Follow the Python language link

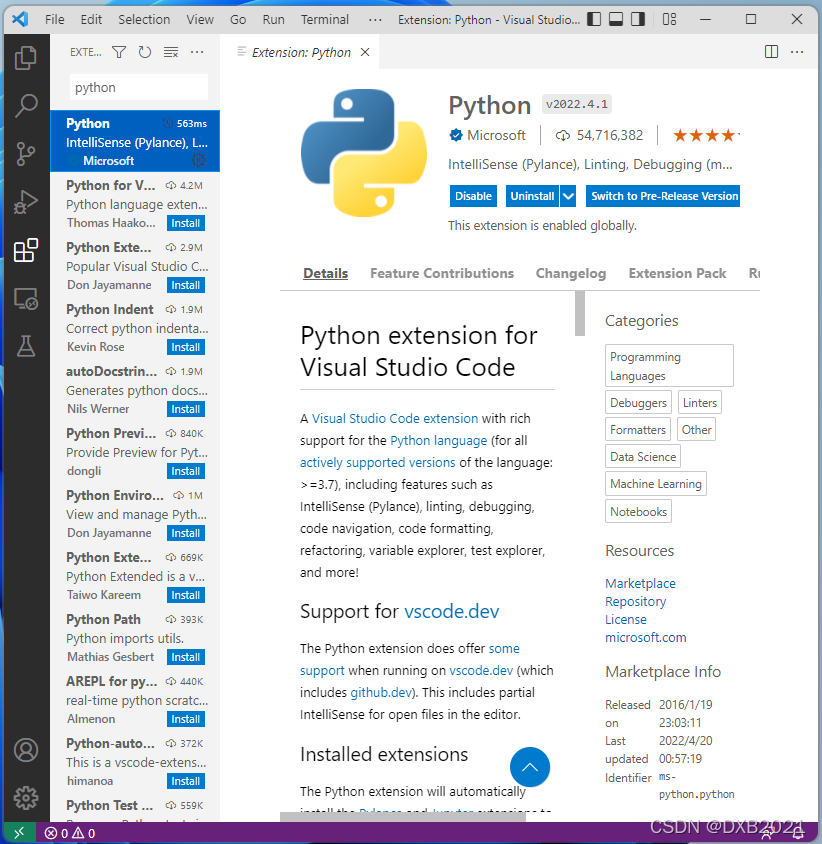click(438, 440)
